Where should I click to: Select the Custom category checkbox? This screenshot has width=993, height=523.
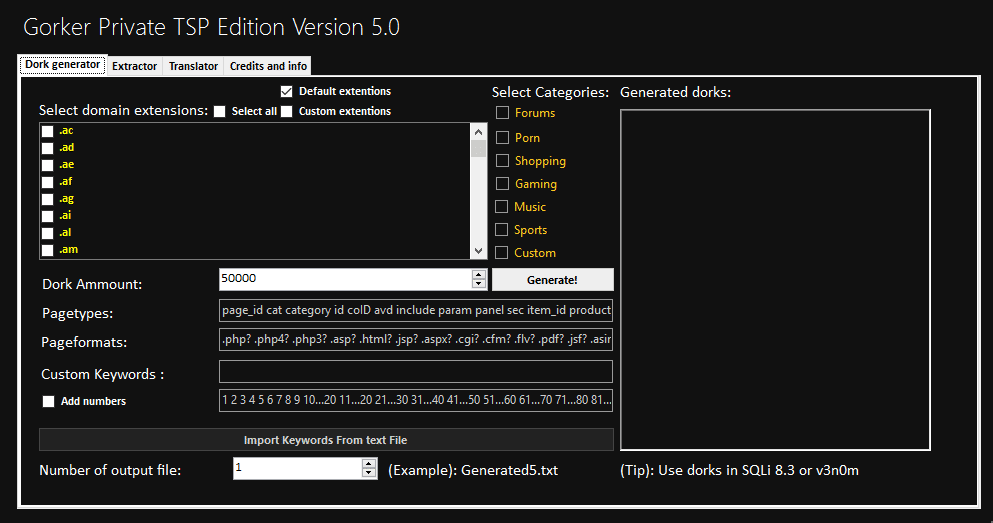click(x=502, y=253)
